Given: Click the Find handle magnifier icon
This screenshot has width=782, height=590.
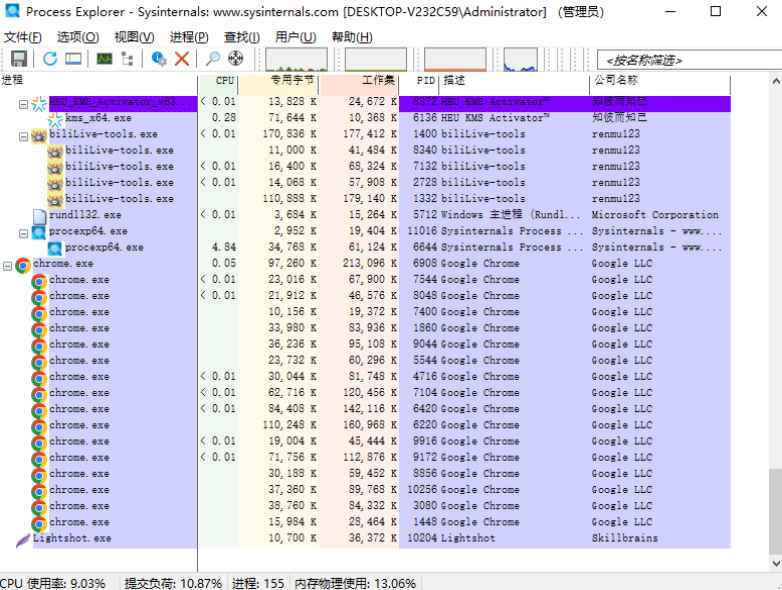Looking at the screenshot, I should tap(213, 59).
